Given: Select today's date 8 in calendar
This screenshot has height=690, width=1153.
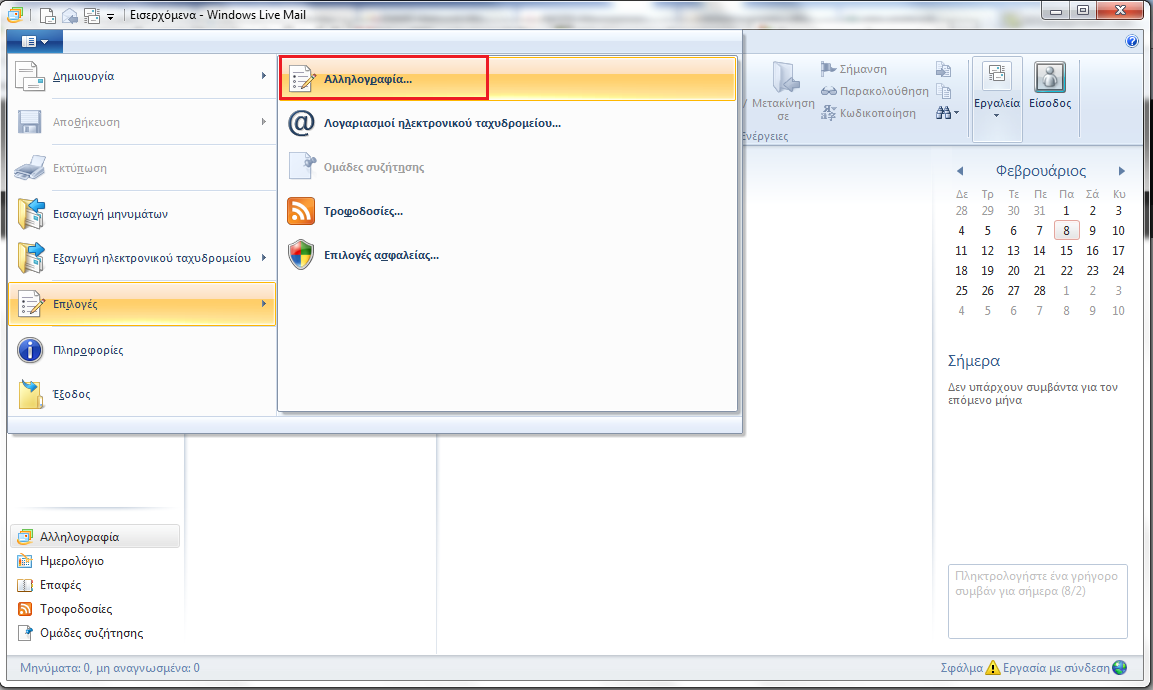Looking at the screenshot, I should 1066,230.
